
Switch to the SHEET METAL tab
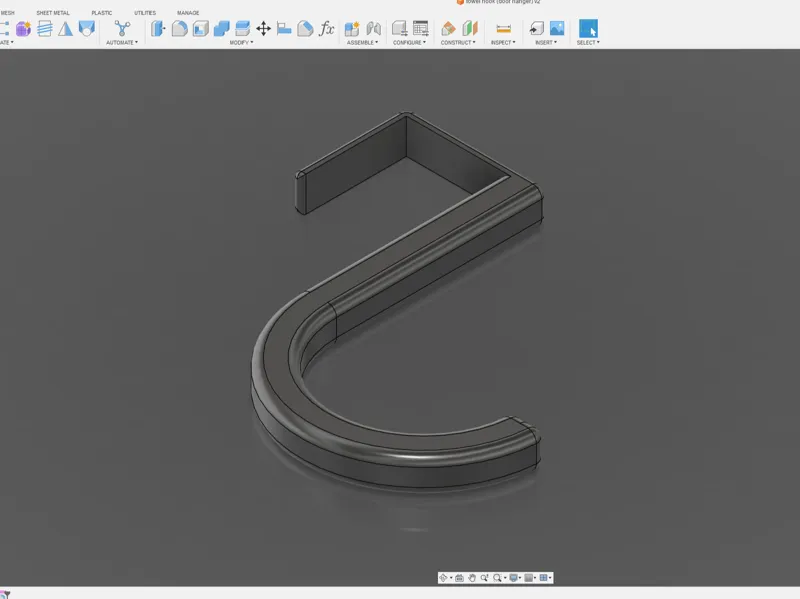(x=53, y=13)
